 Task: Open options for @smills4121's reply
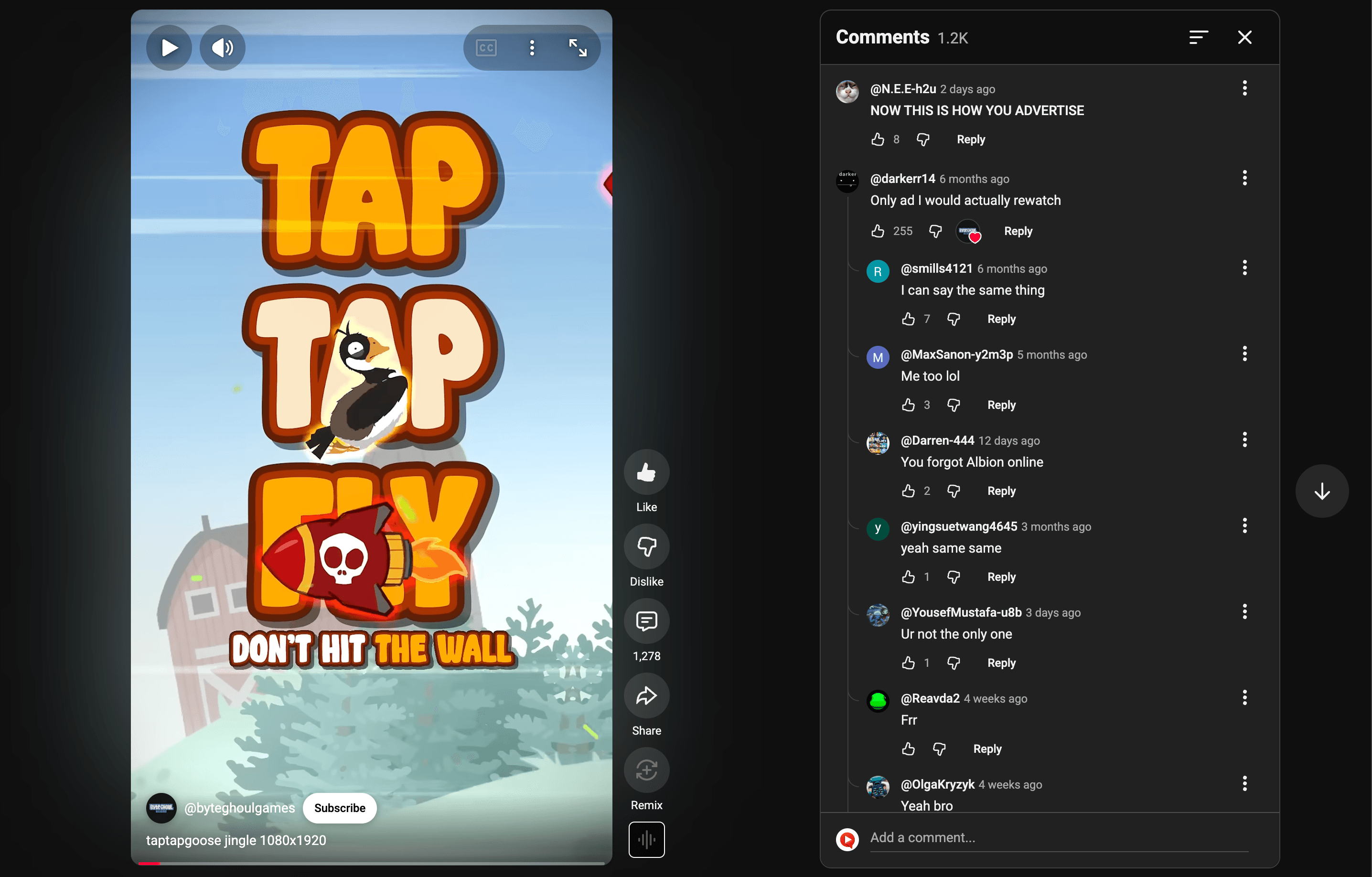click(1244, 268)
